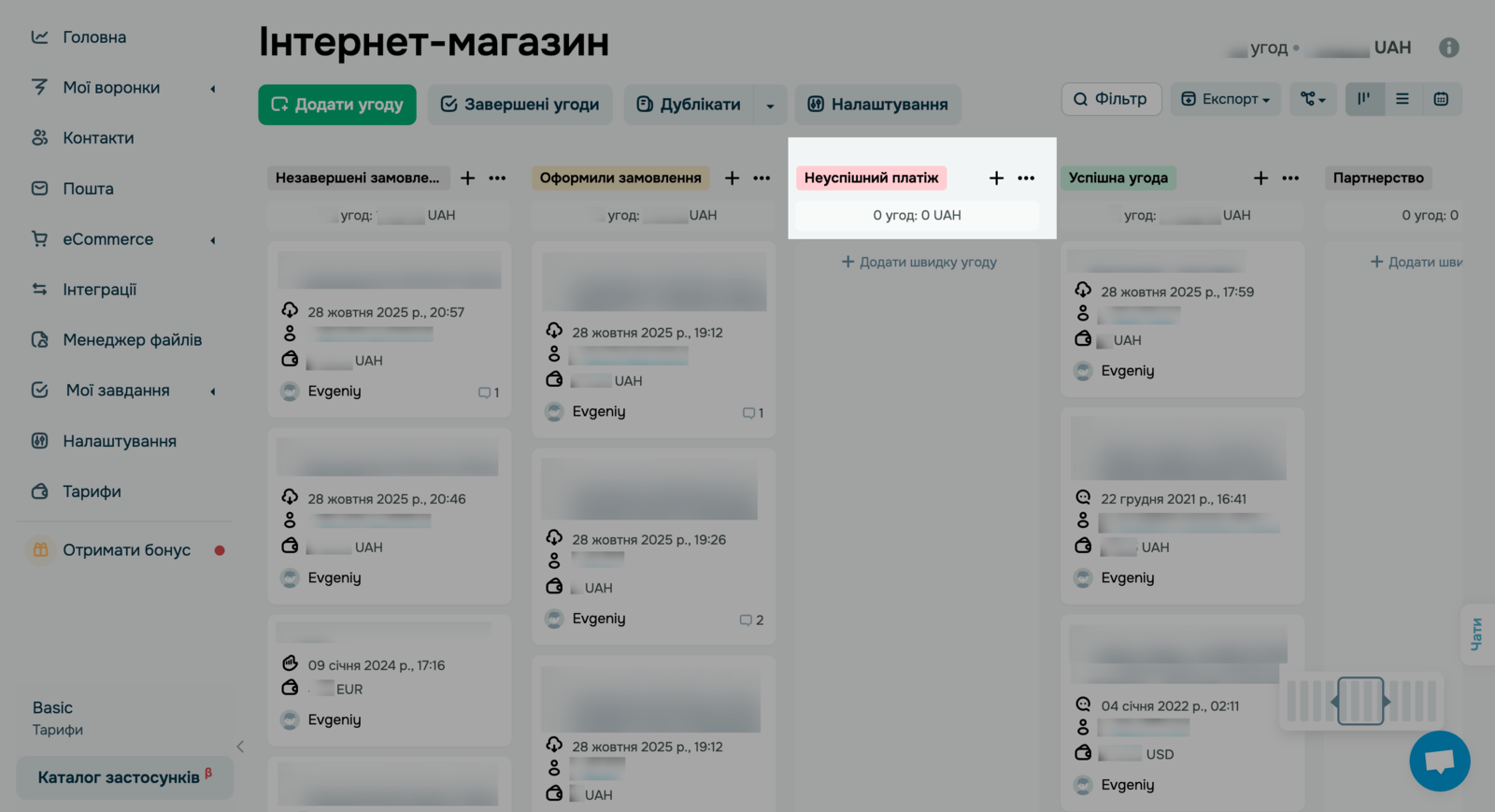Add deal to Незавершені замовлення column
1495x812 pixels.
(x=467, y=178)
